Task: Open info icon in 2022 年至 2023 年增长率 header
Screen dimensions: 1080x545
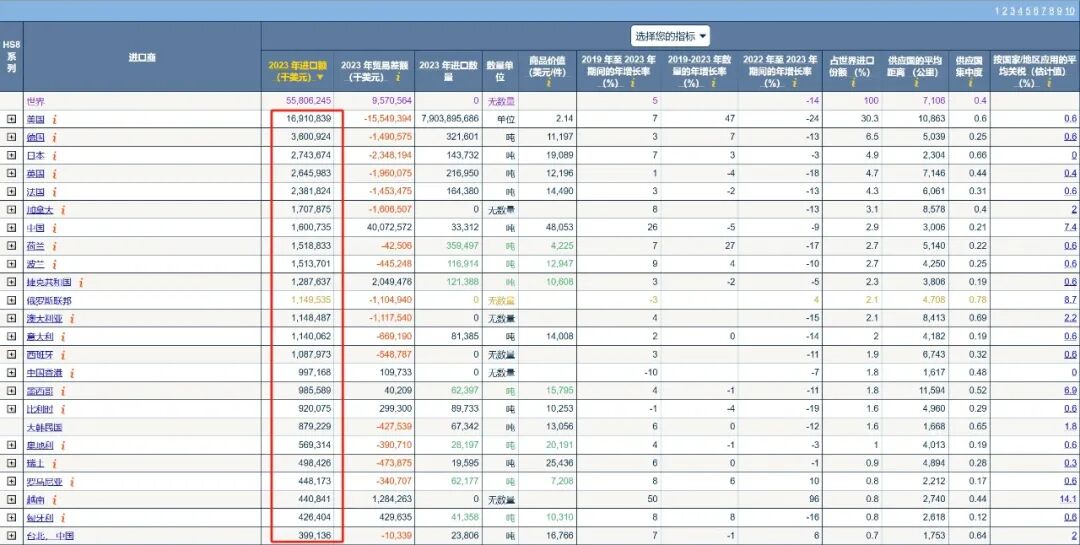Action: coord(793,83)
